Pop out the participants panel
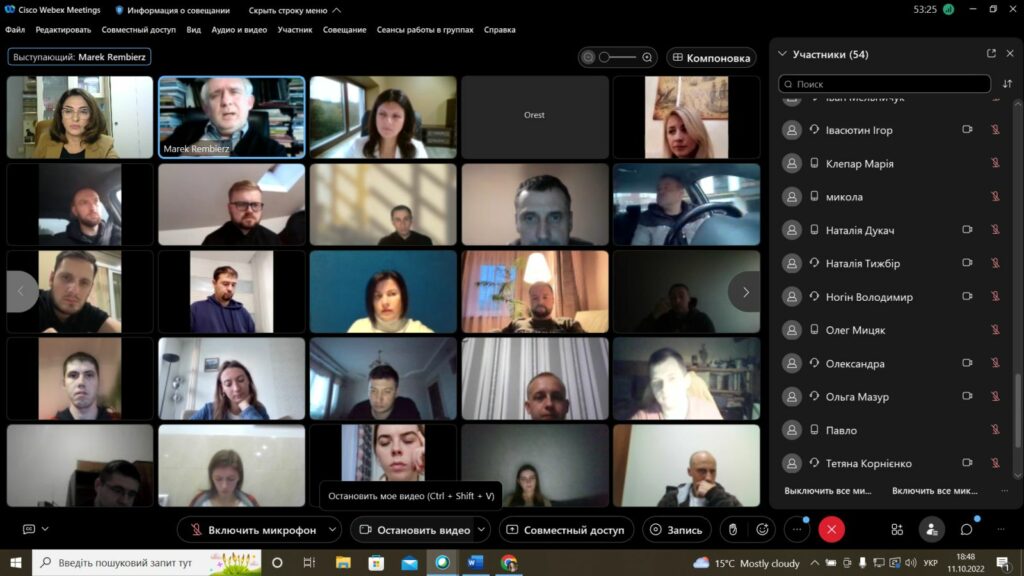The height and width of the screenshot is (576, 1024). (x=991, y=54)
